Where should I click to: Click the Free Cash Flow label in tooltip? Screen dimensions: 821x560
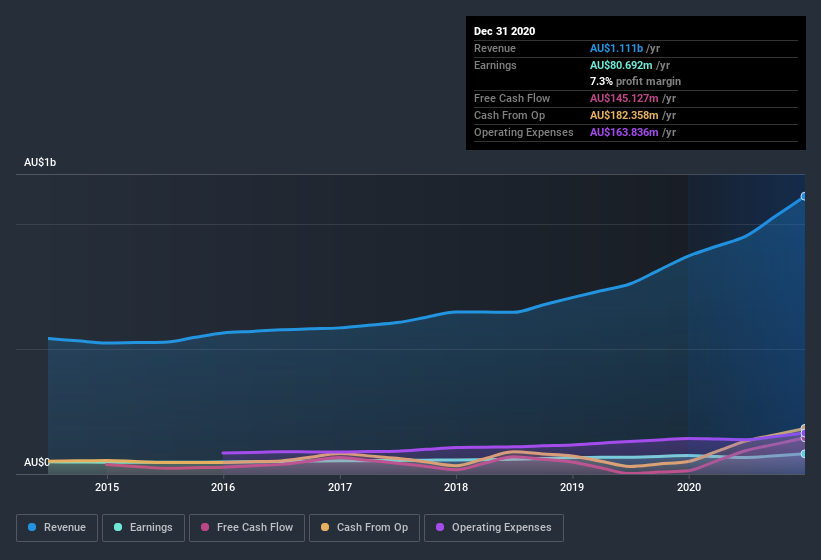512,98
